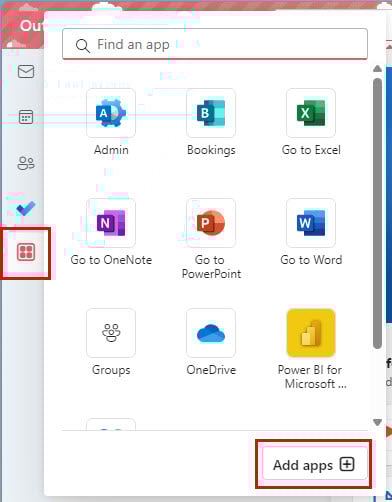Launch the Admin app icon
This screenshot has width=392, height=502.
[x=111, y=113]
